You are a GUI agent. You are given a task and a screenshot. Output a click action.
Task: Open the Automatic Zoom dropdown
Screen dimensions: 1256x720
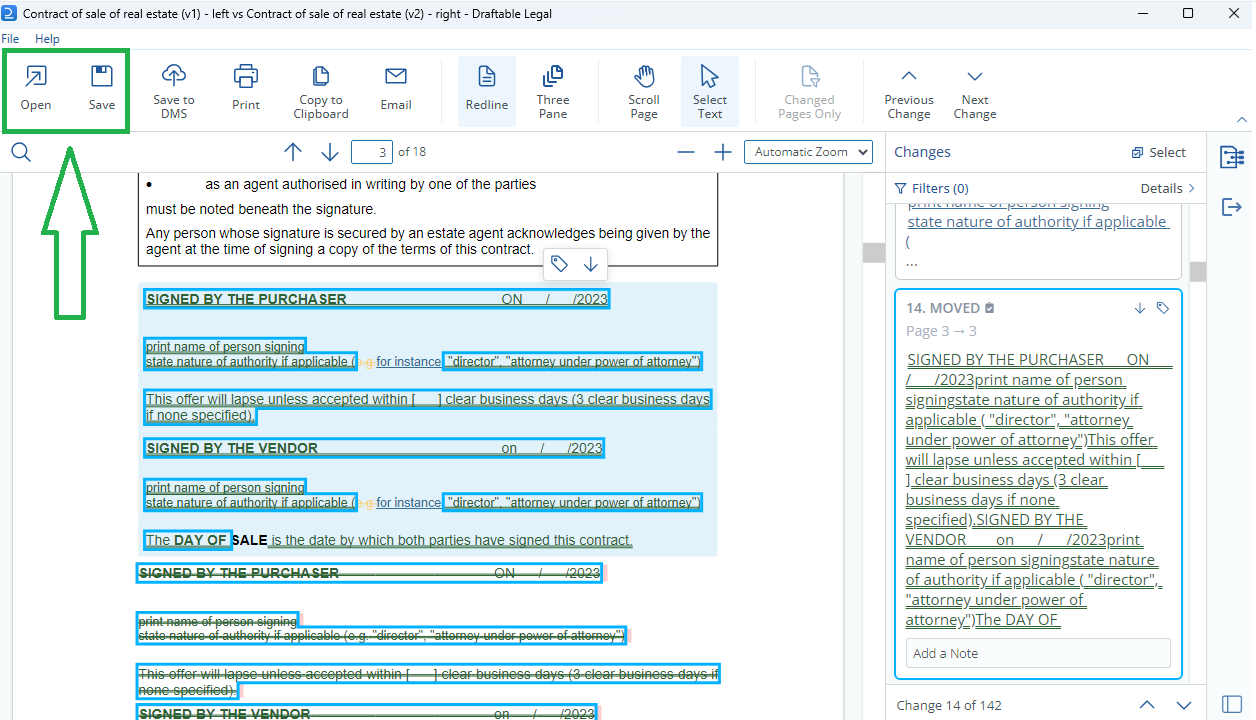(808, 152)
